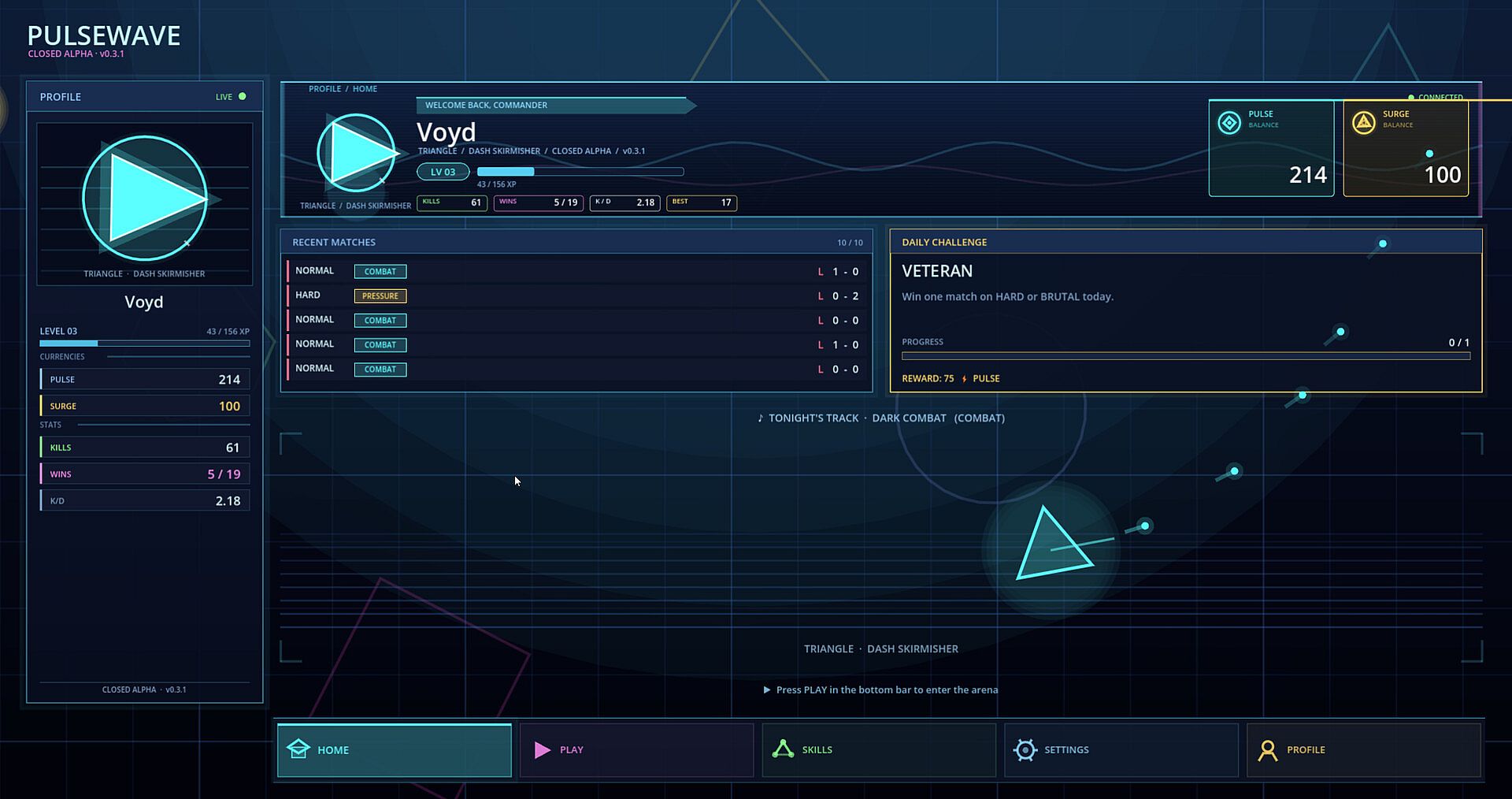Click sidebar K/D 2.18 row
This screenshot has width=1512, height=799.
(x=145, y=500)
